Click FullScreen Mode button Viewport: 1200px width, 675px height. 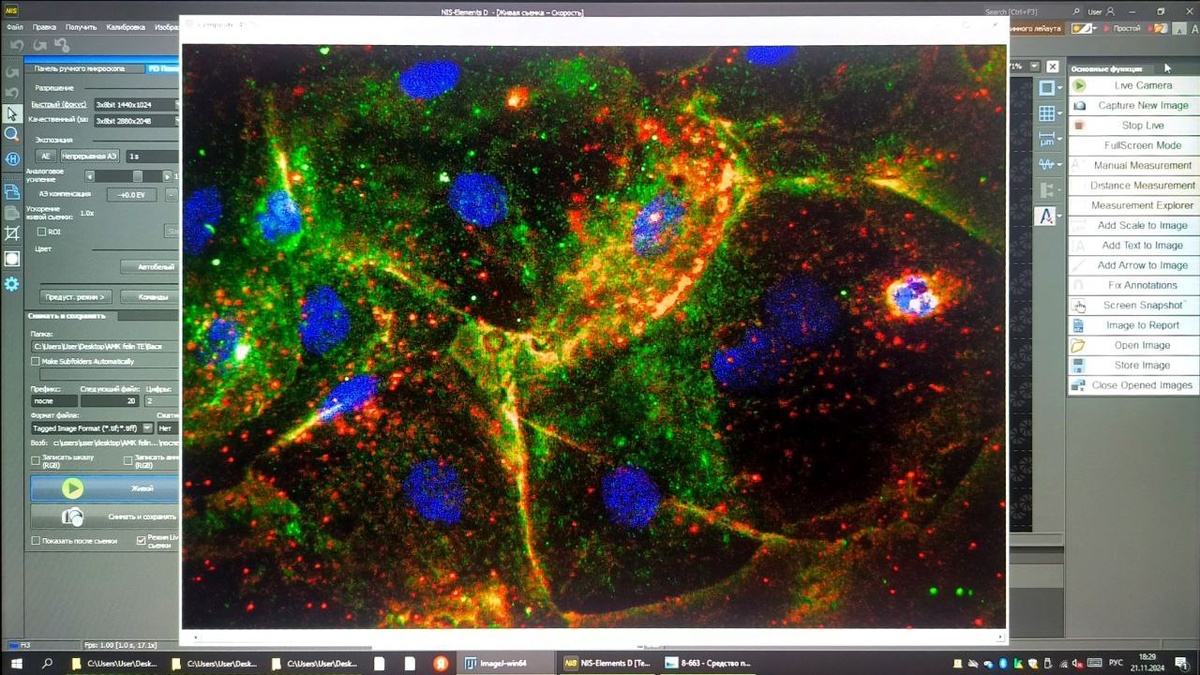click(1133, 145)
